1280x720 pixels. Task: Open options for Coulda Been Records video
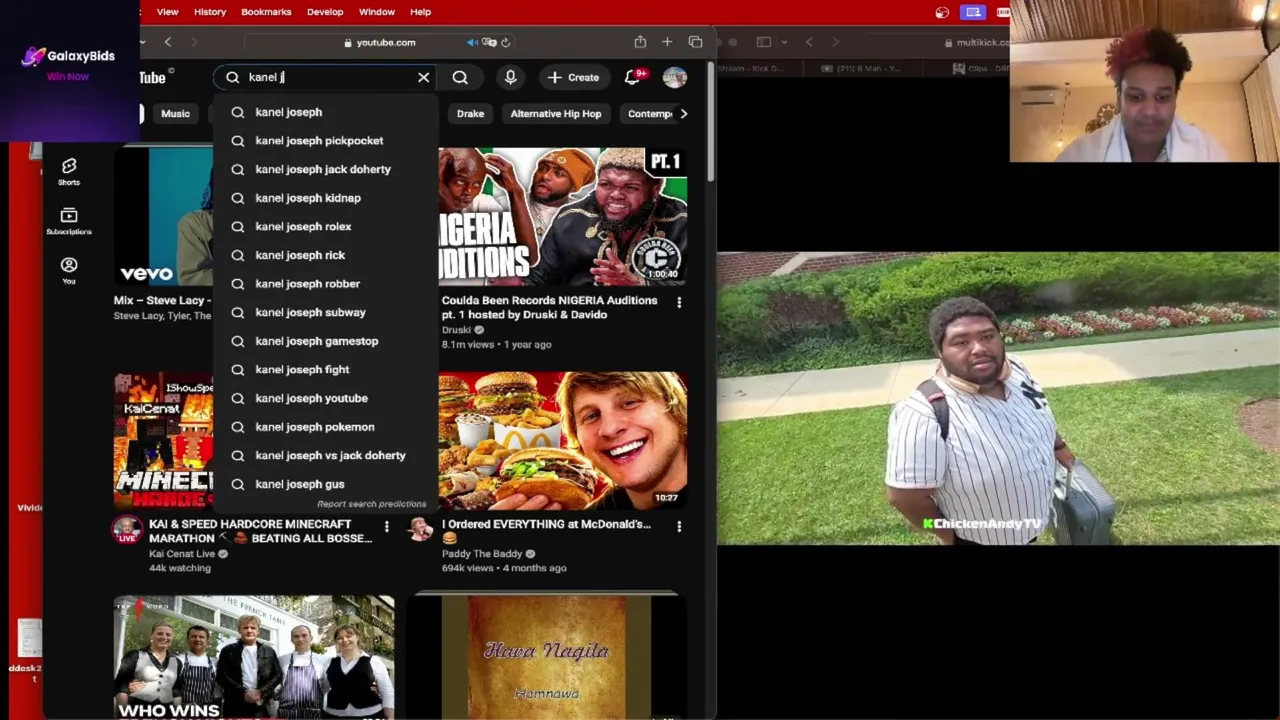point(679,302)
